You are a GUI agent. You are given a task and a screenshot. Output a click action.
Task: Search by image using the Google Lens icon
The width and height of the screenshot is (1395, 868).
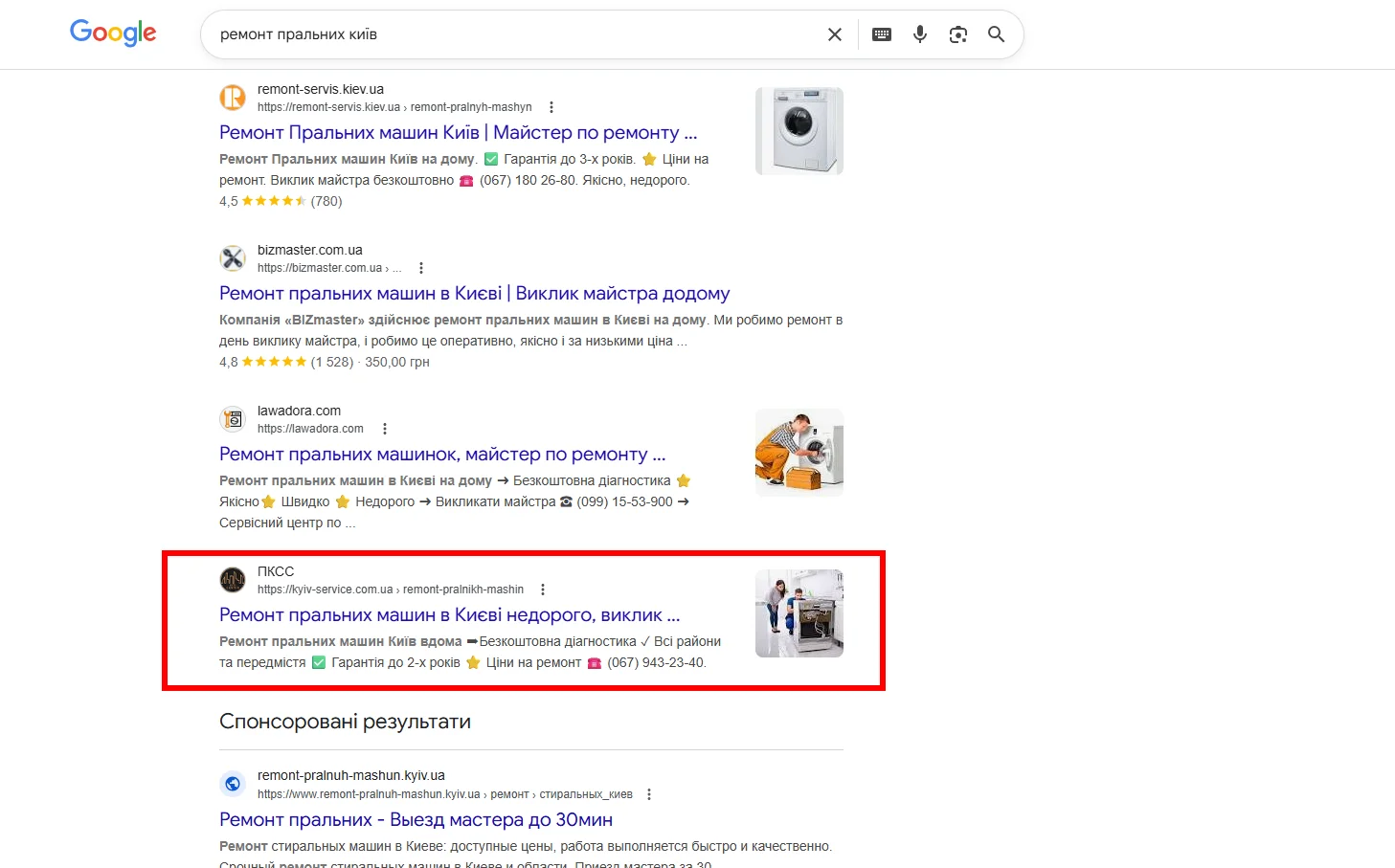(957, 33)
